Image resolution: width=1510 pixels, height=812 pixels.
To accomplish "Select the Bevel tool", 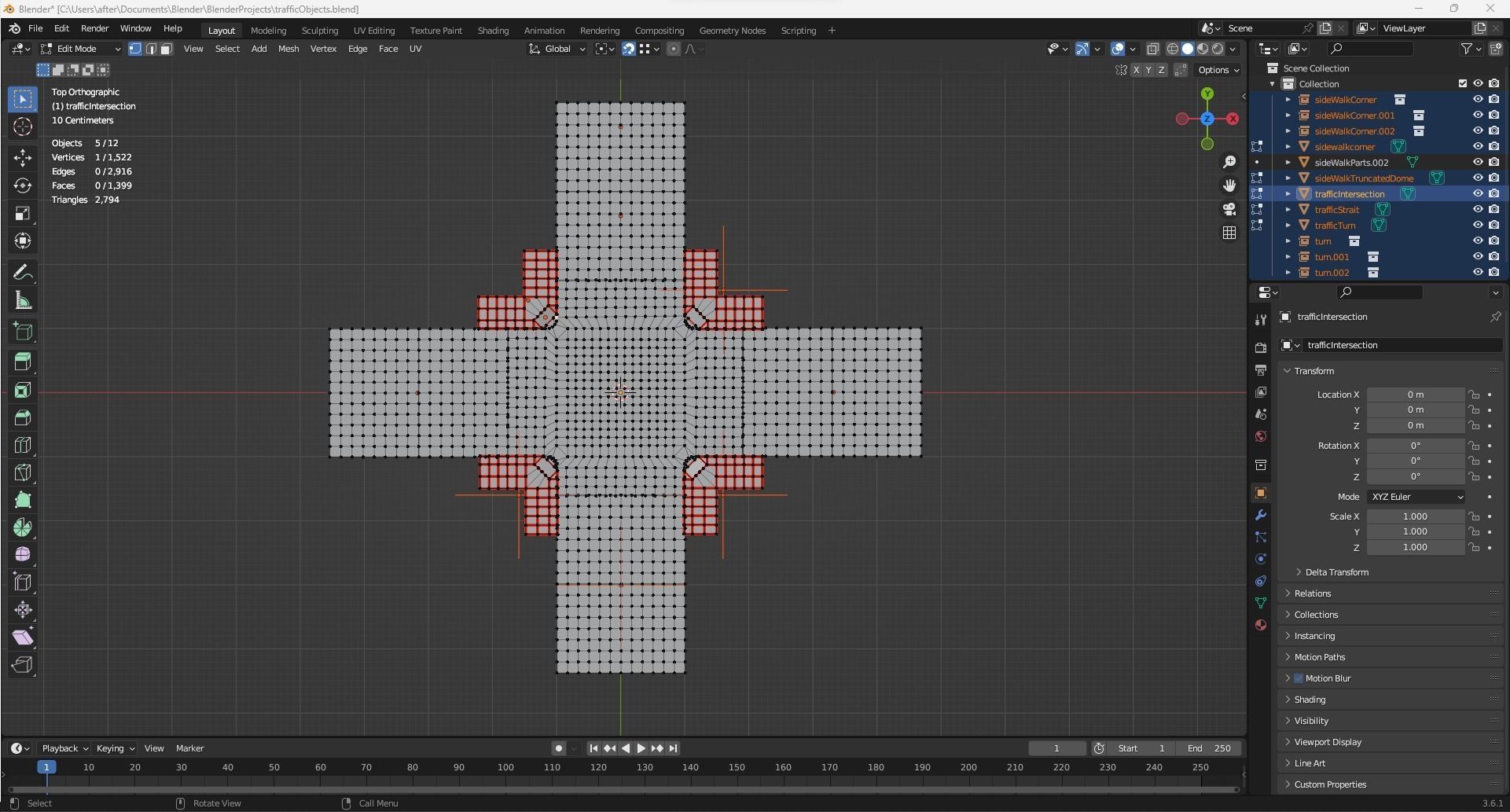I will pos(23,417).
